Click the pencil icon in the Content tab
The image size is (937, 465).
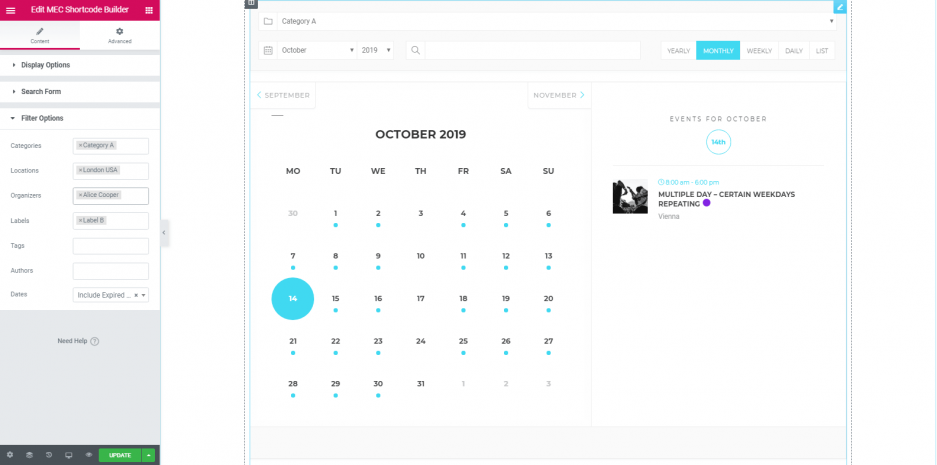(x=40, y=32)
